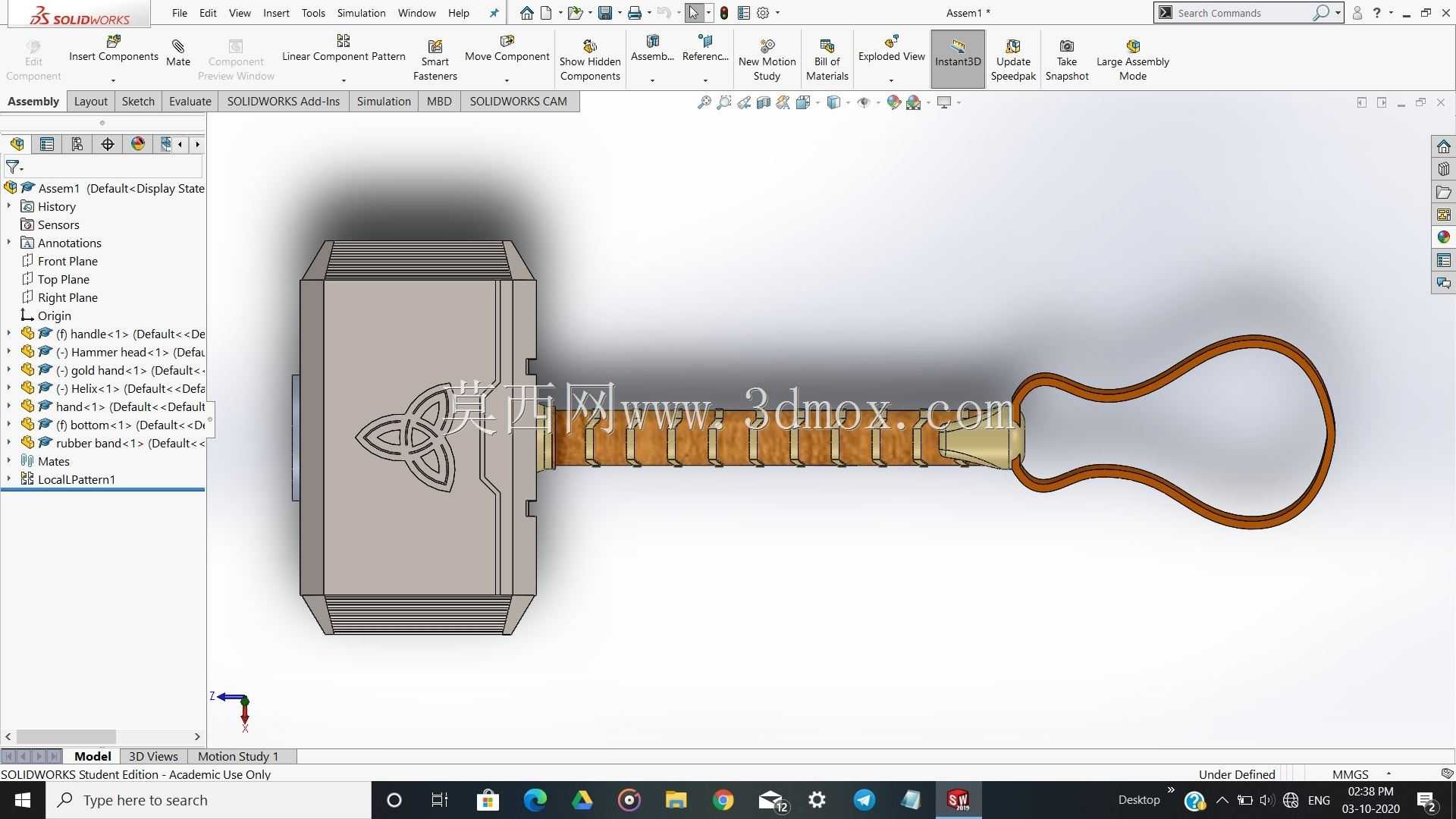Switch to the SOLIDWORKS Add-Ins tab
Screen dimensions: 1456x819
(283, 102)
